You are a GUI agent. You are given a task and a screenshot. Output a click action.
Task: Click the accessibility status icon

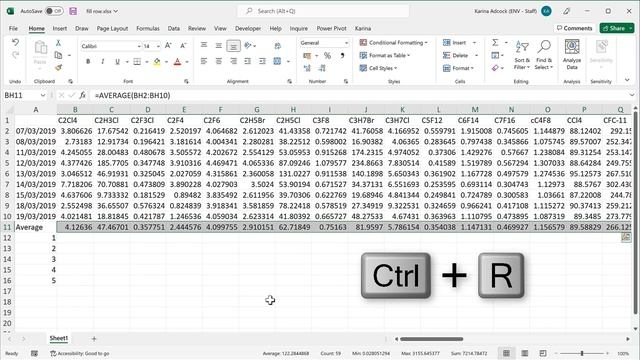(53, 353)
